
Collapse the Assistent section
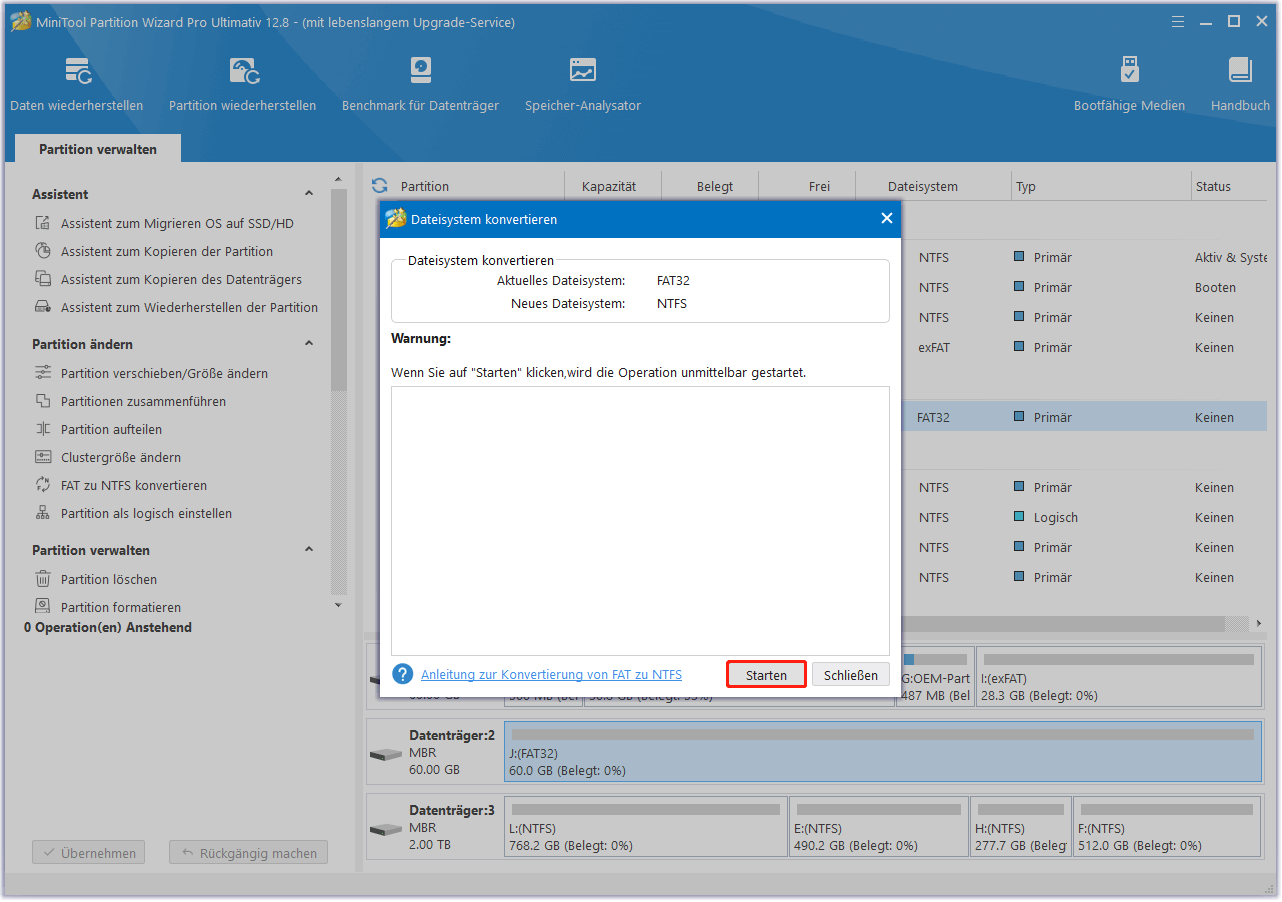309,194
